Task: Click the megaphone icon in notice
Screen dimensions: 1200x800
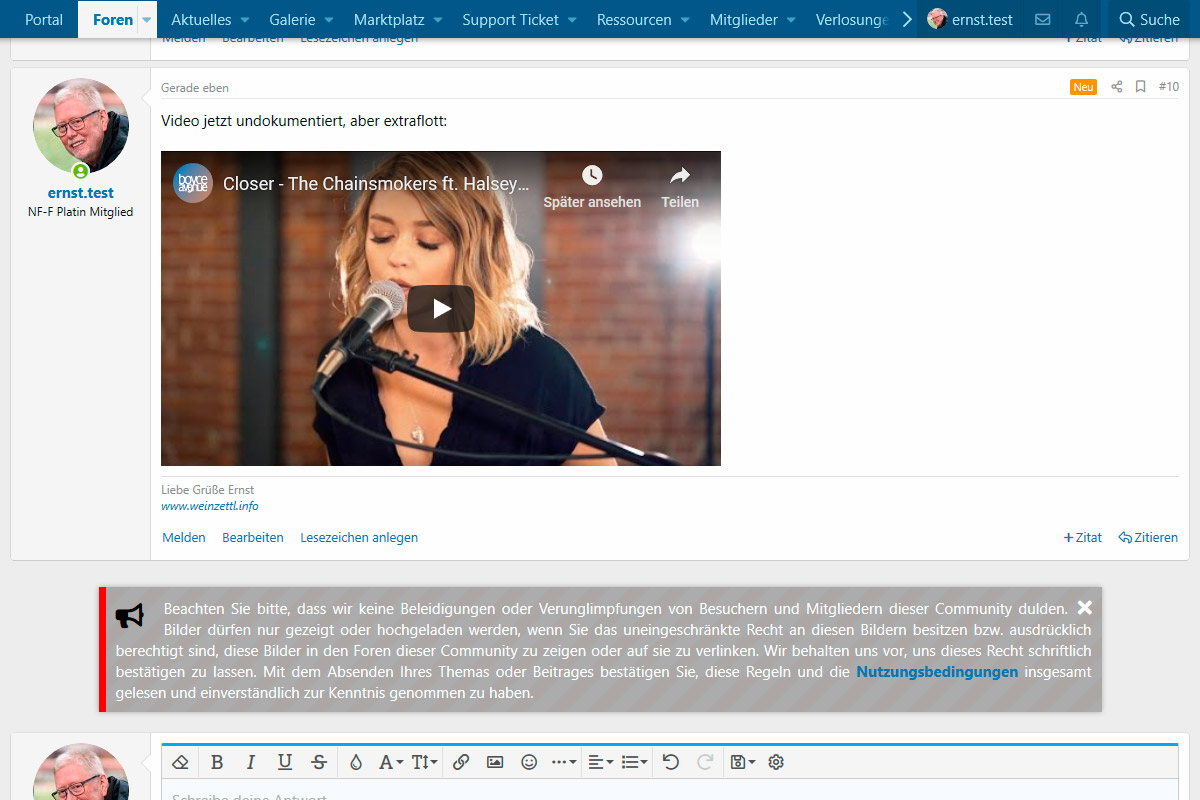Action: pyautogui.click(x=130, y=616)
